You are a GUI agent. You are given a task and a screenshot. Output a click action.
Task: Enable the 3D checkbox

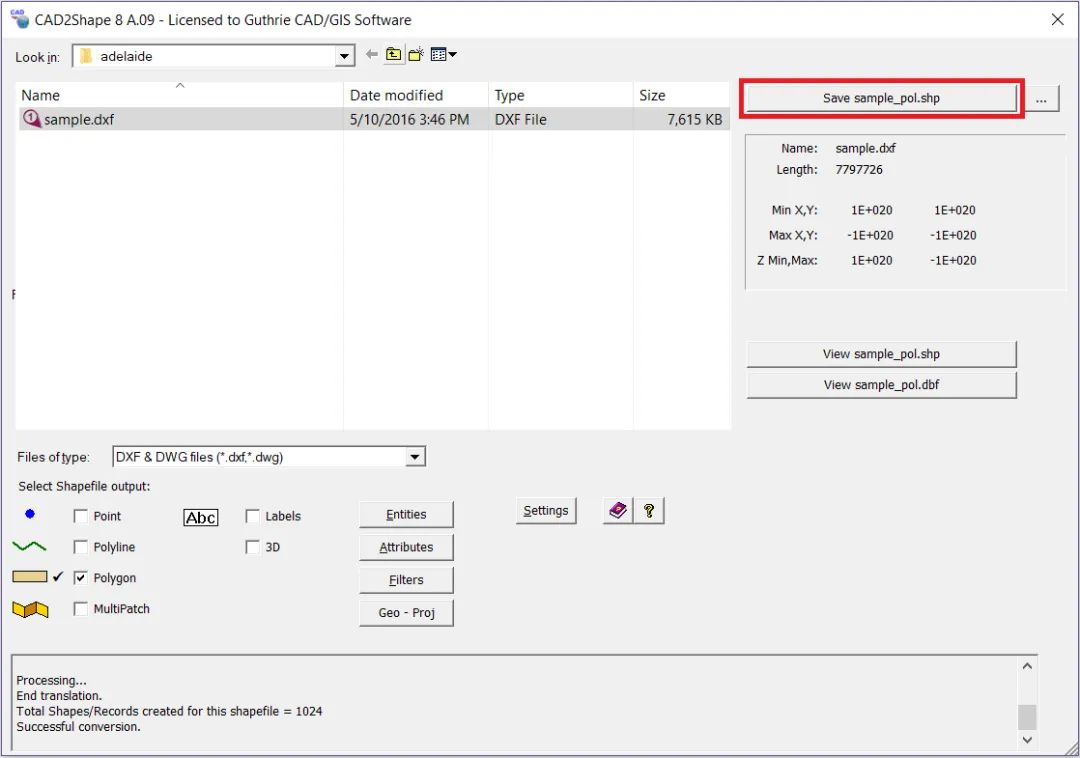pyautogui.click(x=253, y=547)
